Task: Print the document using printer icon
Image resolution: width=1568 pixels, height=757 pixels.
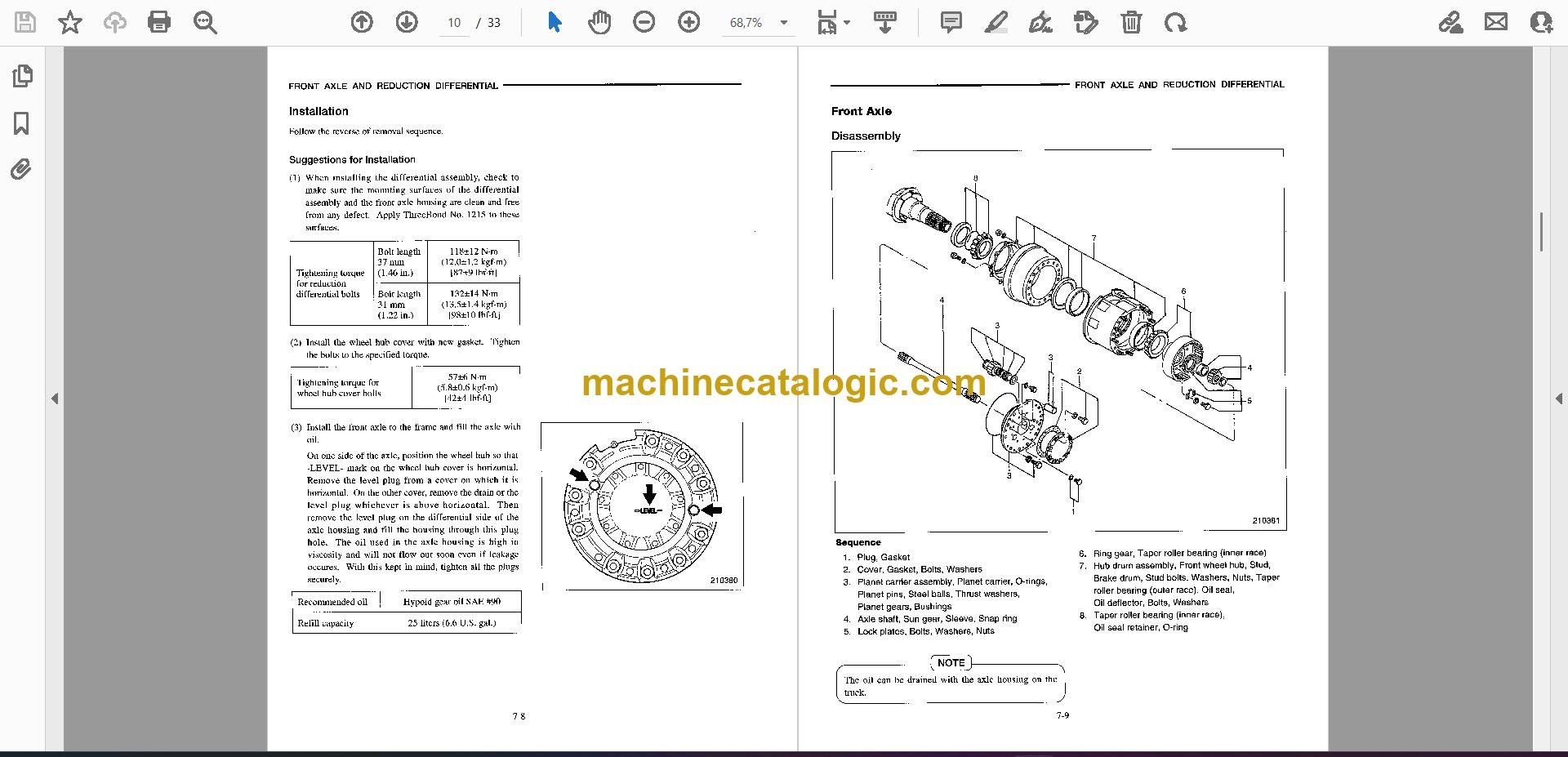Action: 159,23
